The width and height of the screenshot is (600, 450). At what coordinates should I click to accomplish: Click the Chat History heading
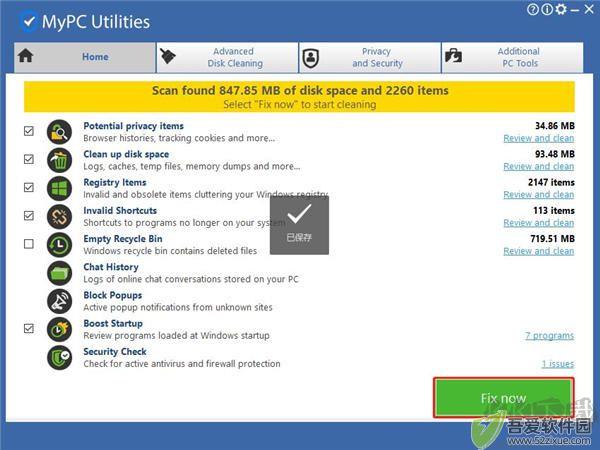[x=111, y=267]
